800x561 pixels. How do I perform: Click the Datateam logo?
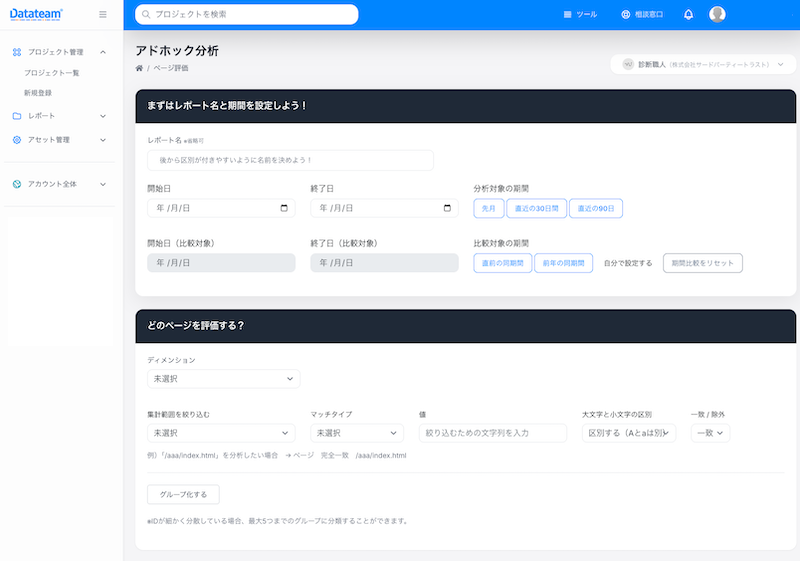coord(36,14)
